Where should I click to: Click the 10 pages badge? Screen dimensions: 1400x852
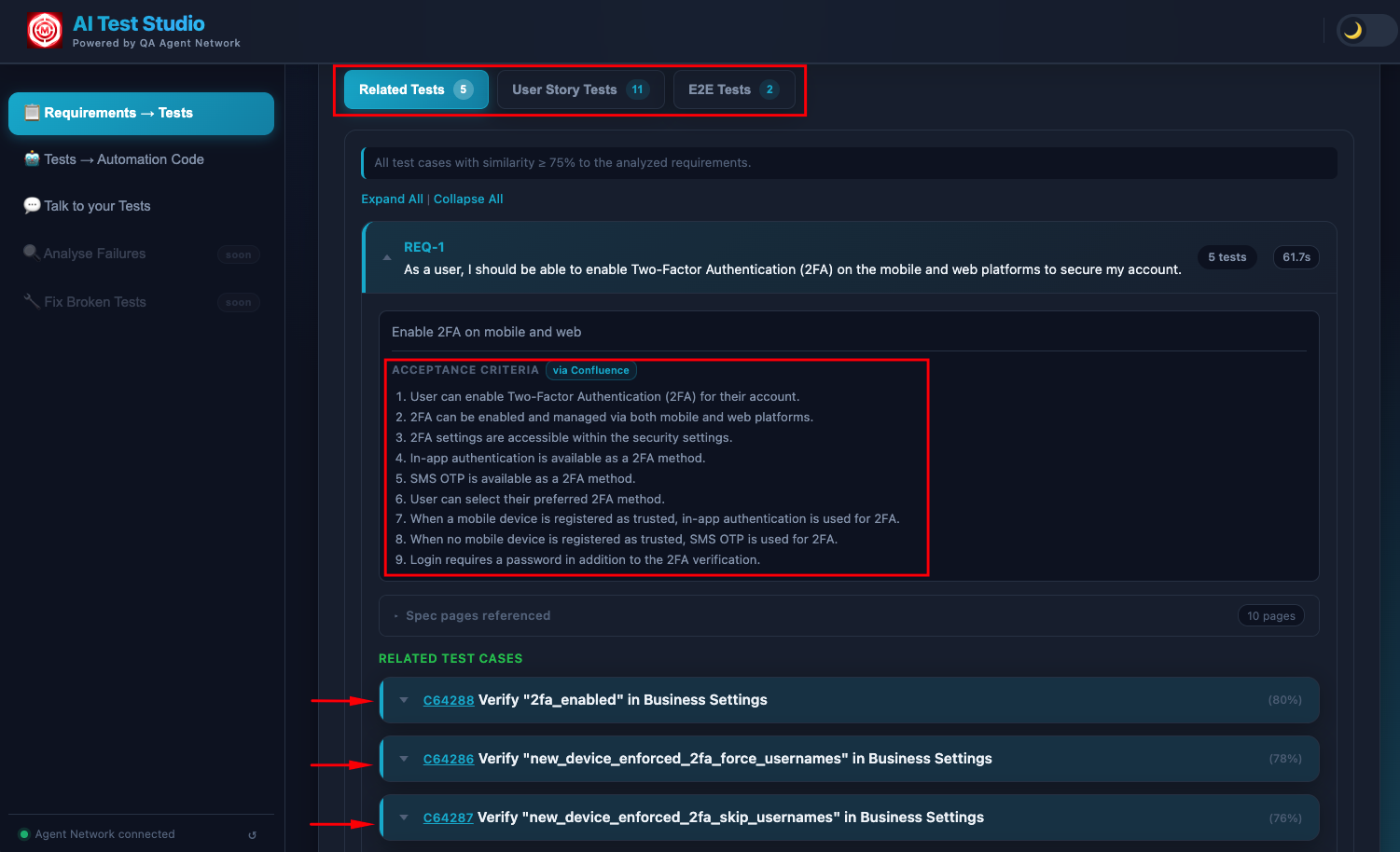tap(1271, 616)
